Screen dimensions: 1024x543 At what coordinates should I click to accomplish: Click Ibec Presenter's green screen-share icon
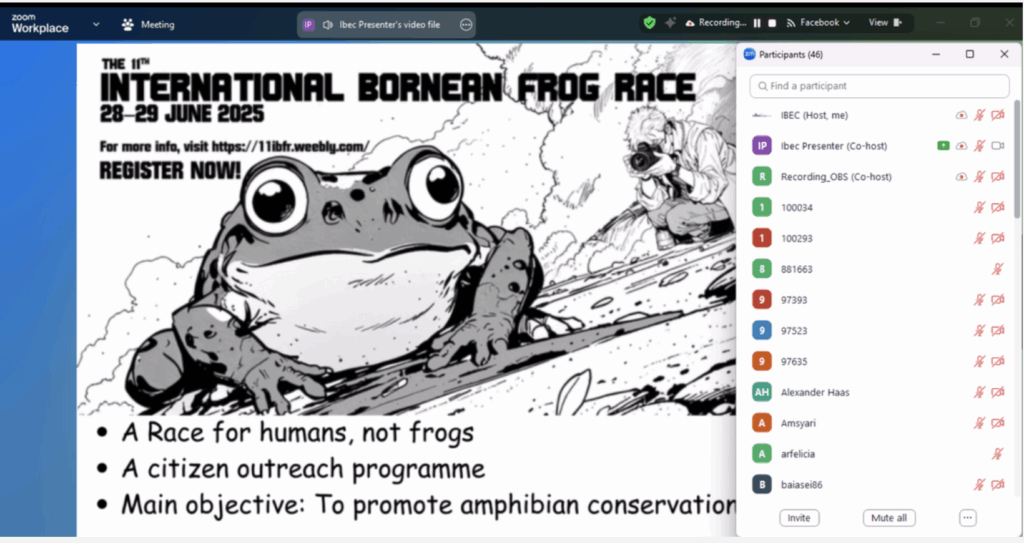coord(943,146)
